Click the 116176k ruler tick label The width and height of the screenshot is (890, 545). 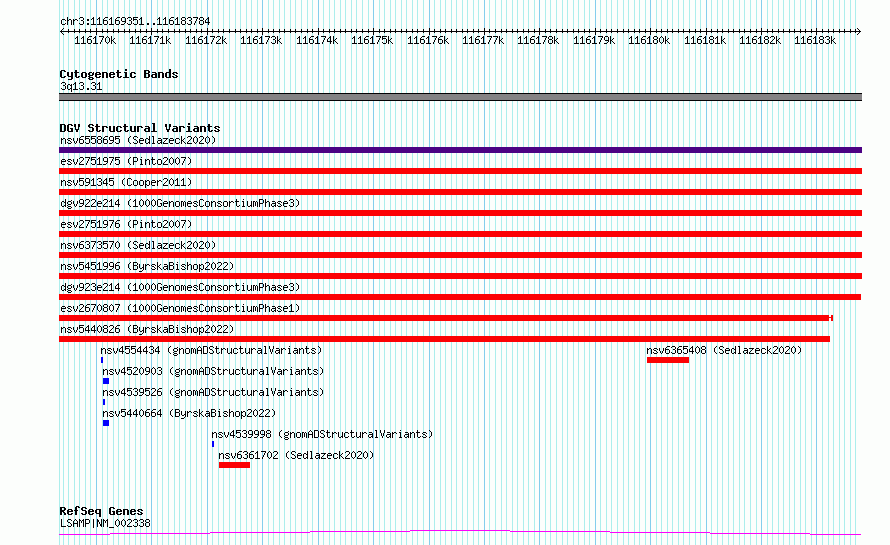428,40
